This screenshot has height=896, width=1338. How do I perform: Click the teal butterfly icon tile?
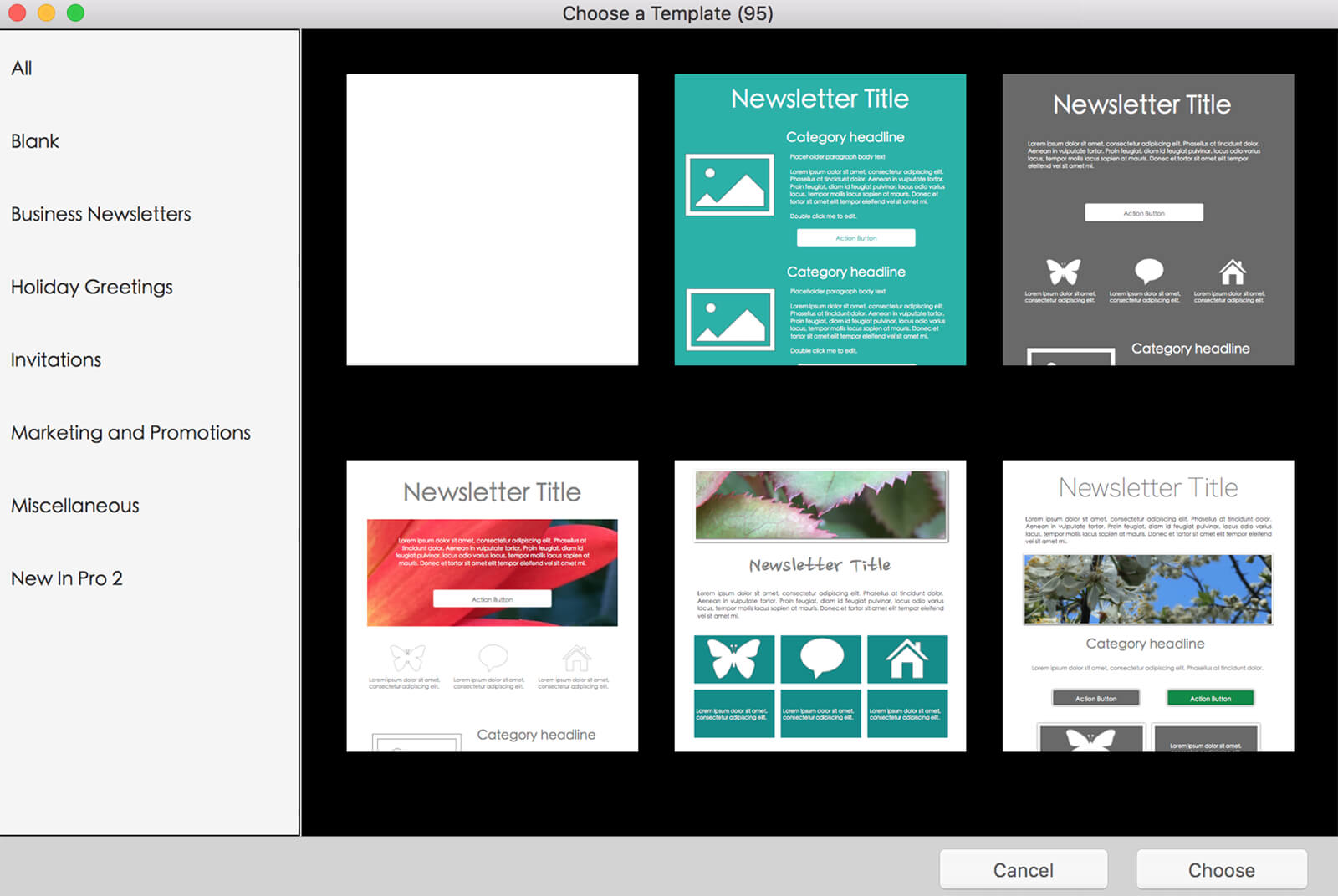734,659
